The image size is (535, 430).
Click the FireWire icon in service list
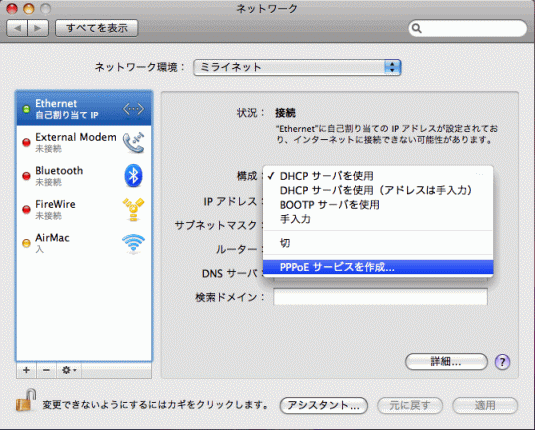tap(133, 209)
